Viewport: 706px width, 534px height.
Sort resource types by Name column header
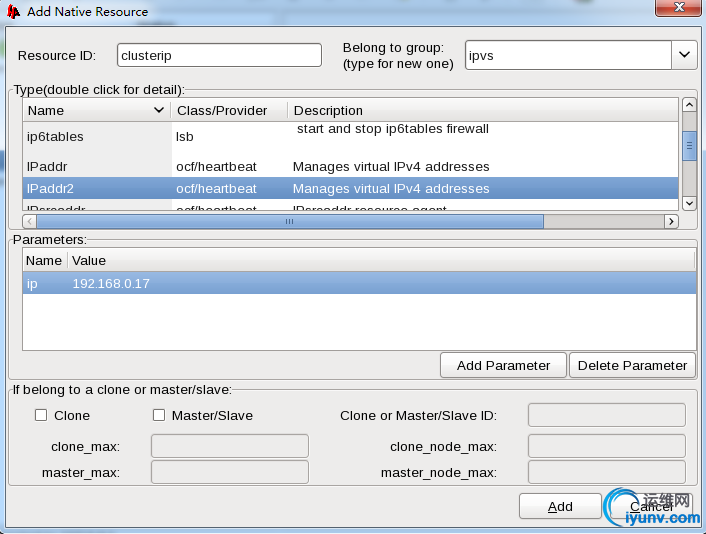click(x=96, y=110)
